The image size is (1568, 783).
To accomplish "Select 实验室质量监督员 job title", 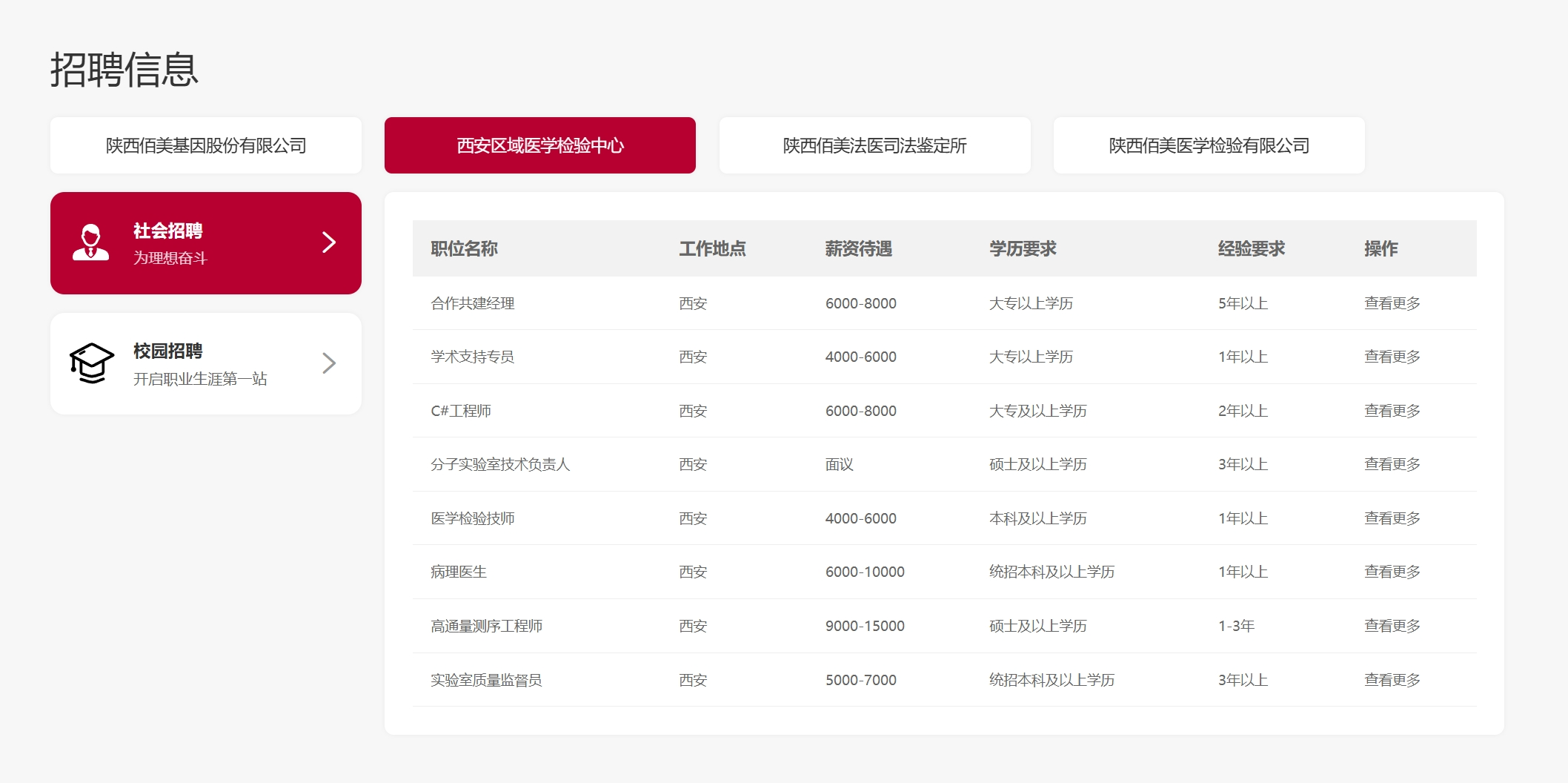I will coord(487,680).
